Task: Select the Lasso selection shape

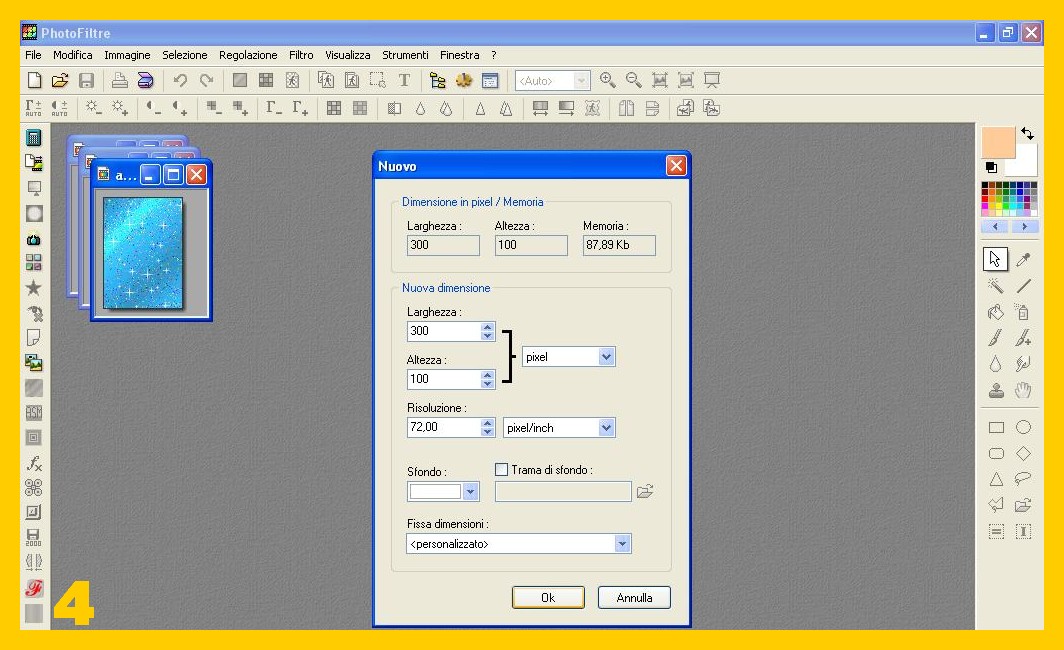Action: (x=1023, y=479)
